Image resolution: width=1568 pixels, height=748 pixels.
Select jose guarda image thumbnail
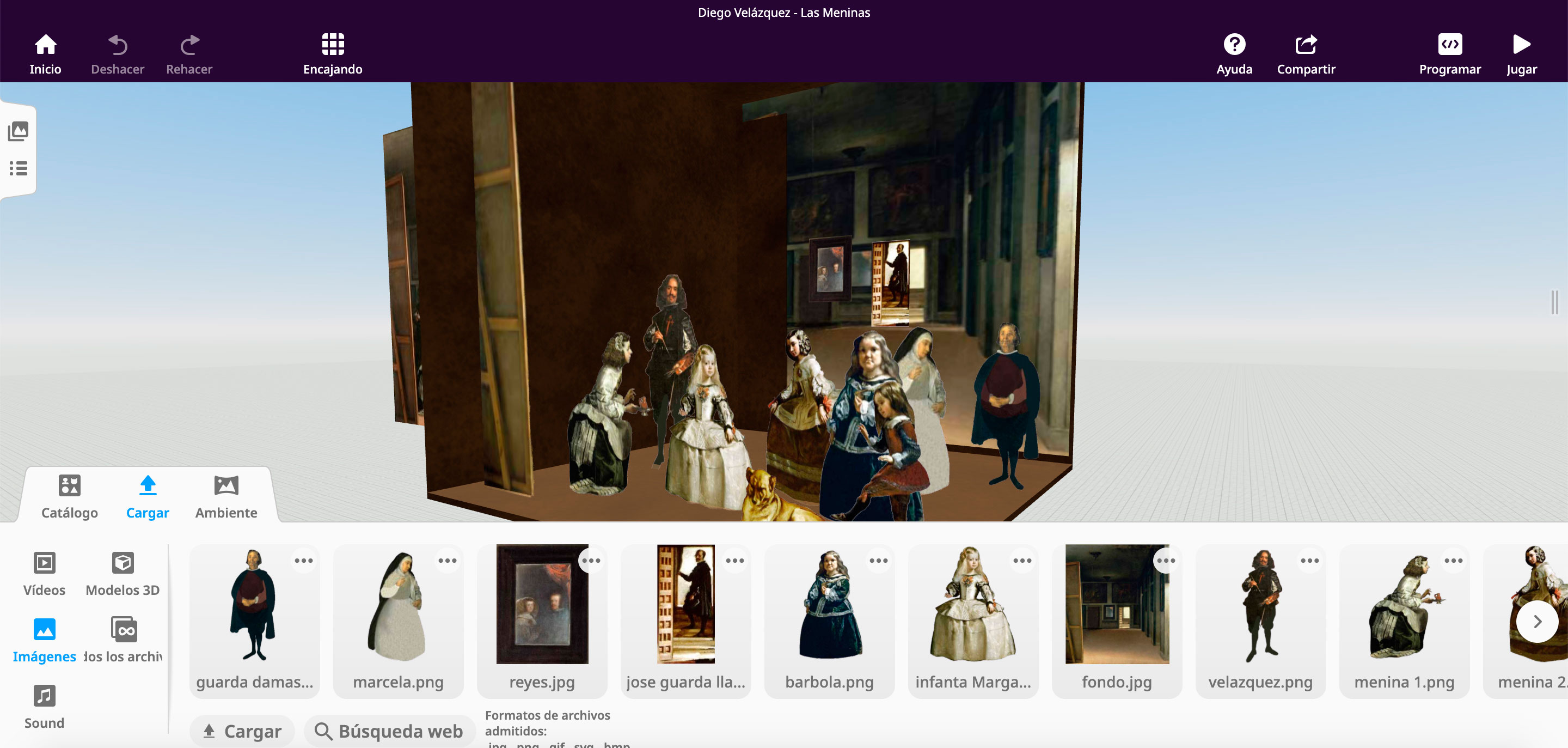point(685,621)
